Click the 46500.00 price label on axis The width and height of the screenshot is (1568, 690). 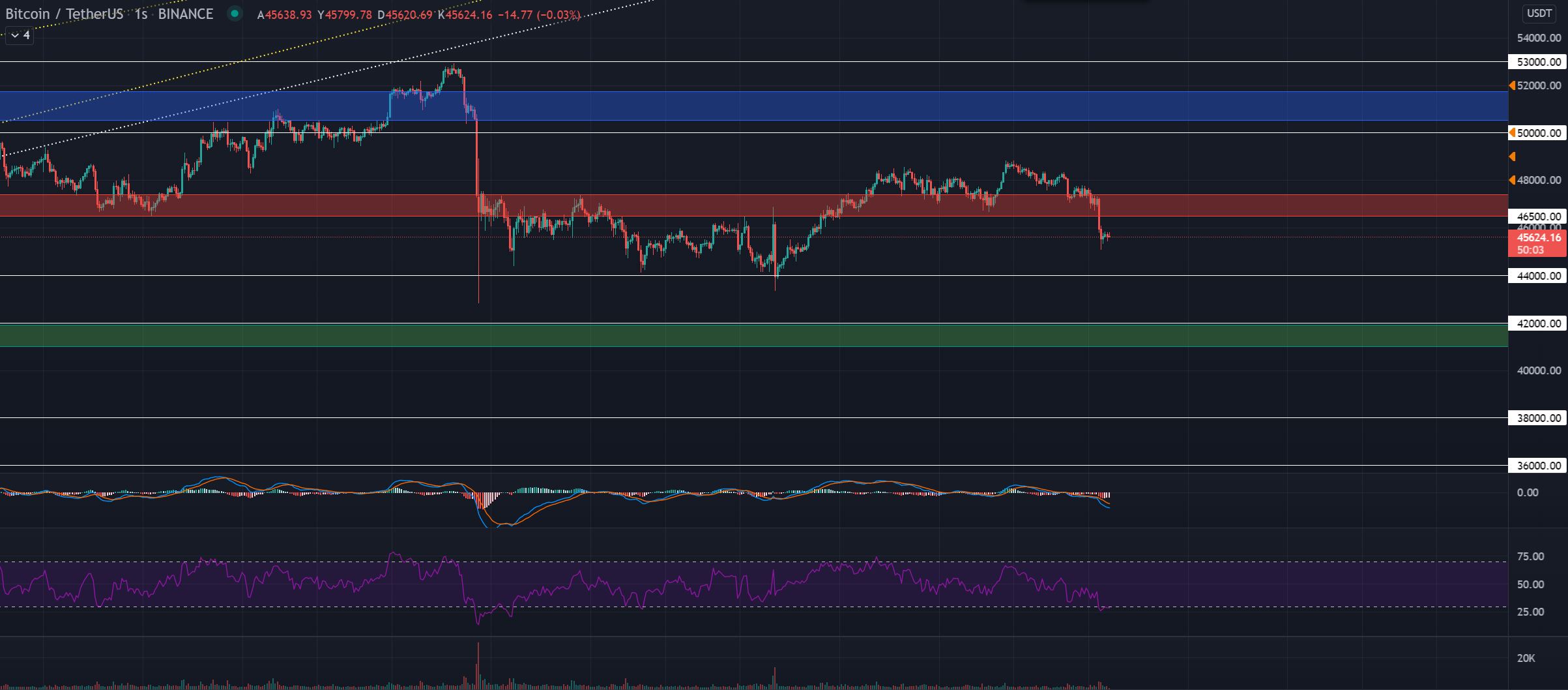coord(1538,217)
